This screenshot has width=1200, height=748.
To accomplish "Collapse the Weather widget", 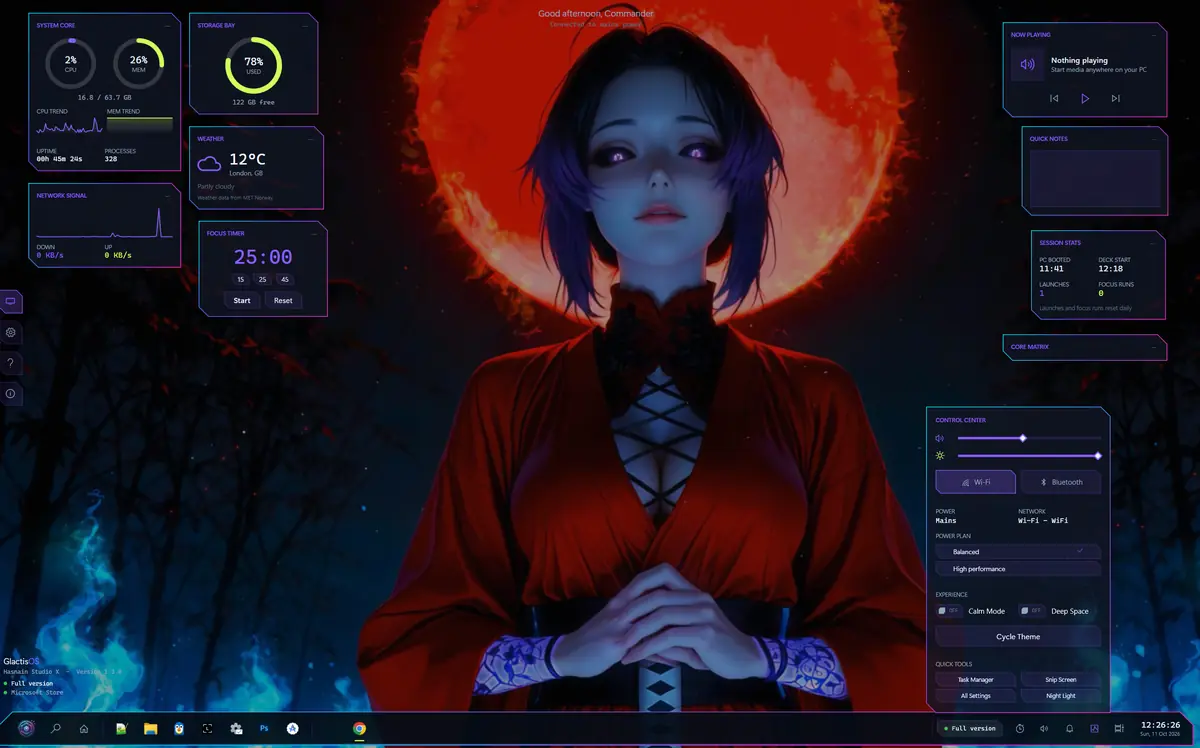I will point(311,139).
